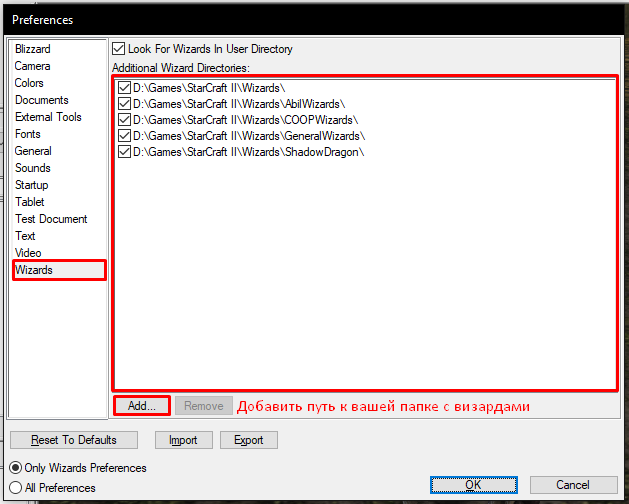This screenshot has width=629, height=504.
Task: Click the Export preferences button
Action: point(249,440)
